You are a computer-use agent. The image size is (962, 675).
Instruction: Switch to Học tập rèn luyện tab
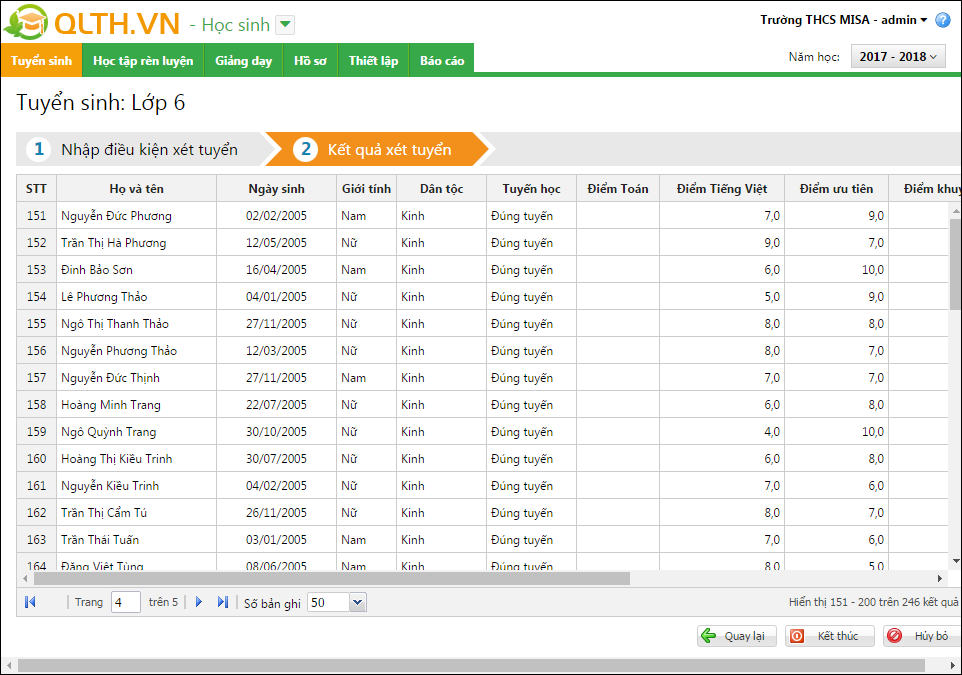click(143, 60)
